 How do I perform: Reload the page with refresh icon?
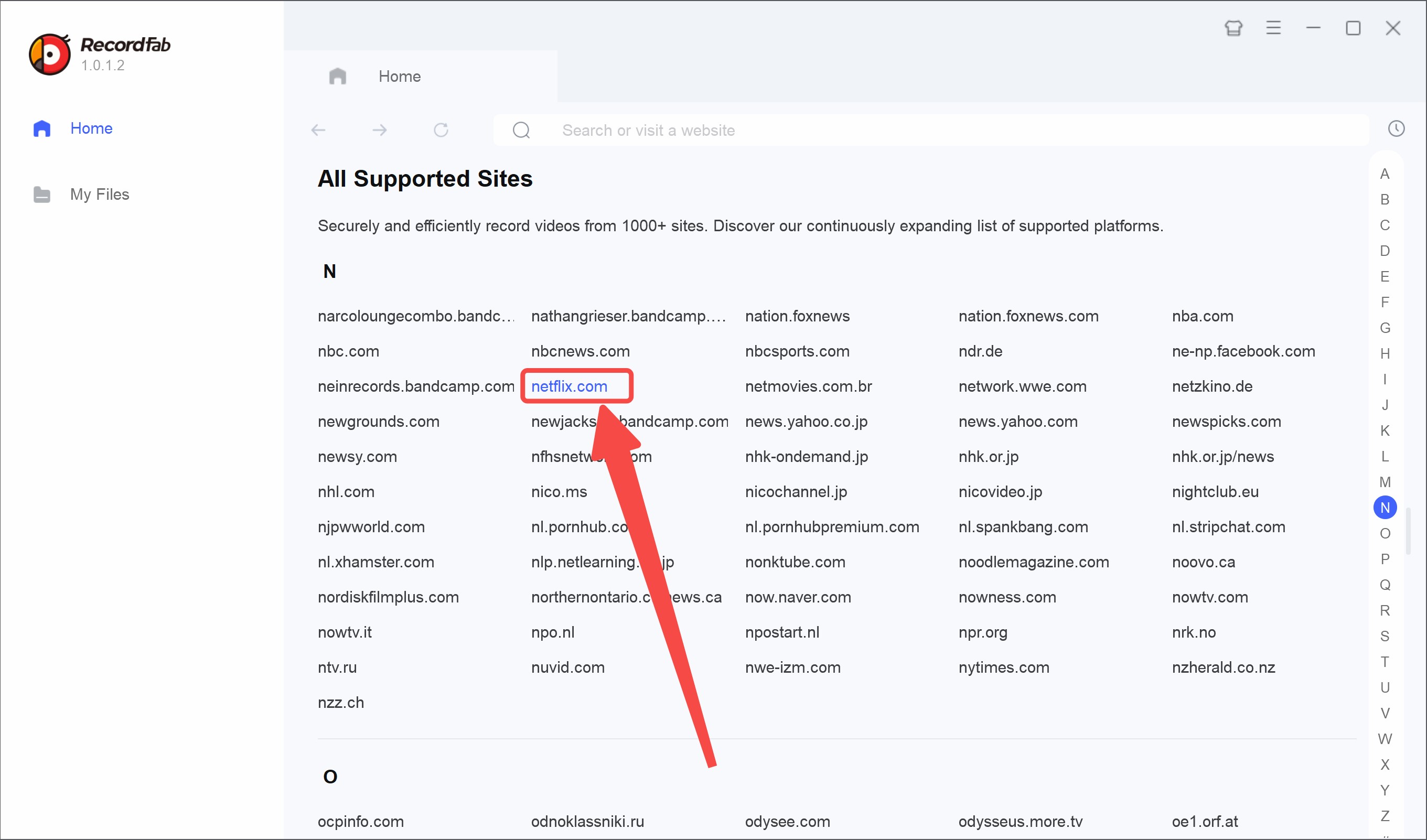(x=441, y=130)
